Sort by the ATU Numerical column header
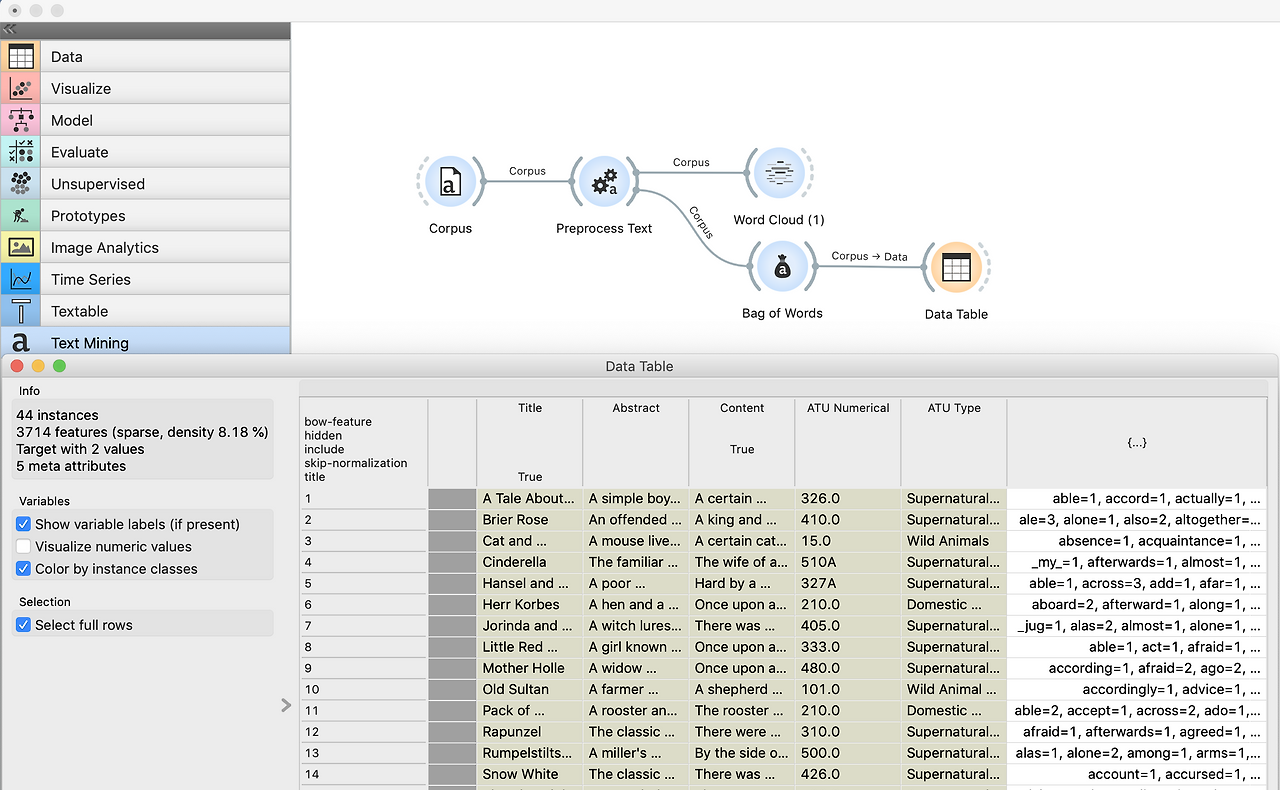 pyautogui.click(x=848, y=443)
